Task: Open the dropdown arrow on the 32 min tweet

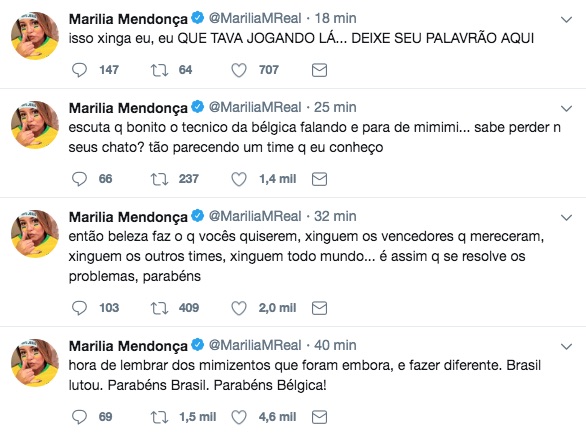Action: (567, 218)
